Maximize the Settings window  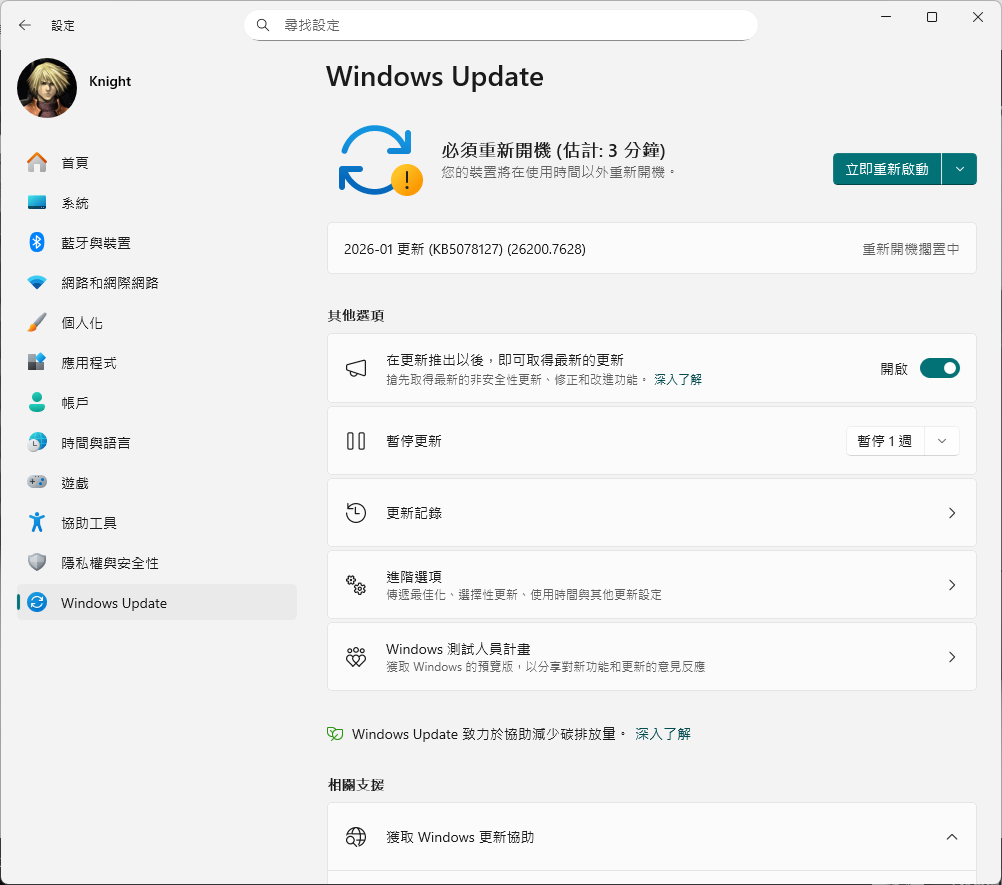click(x=932, y=17)
